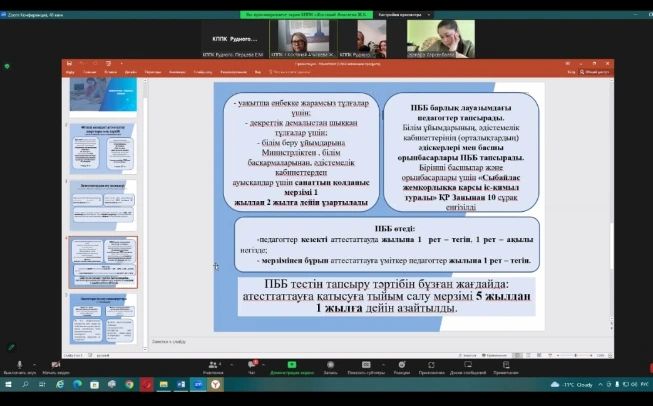The width and height of the screenshot is (653, 406).
Task: Toggle Show Captions in Zoom toolbar
Action: [365, 366]
